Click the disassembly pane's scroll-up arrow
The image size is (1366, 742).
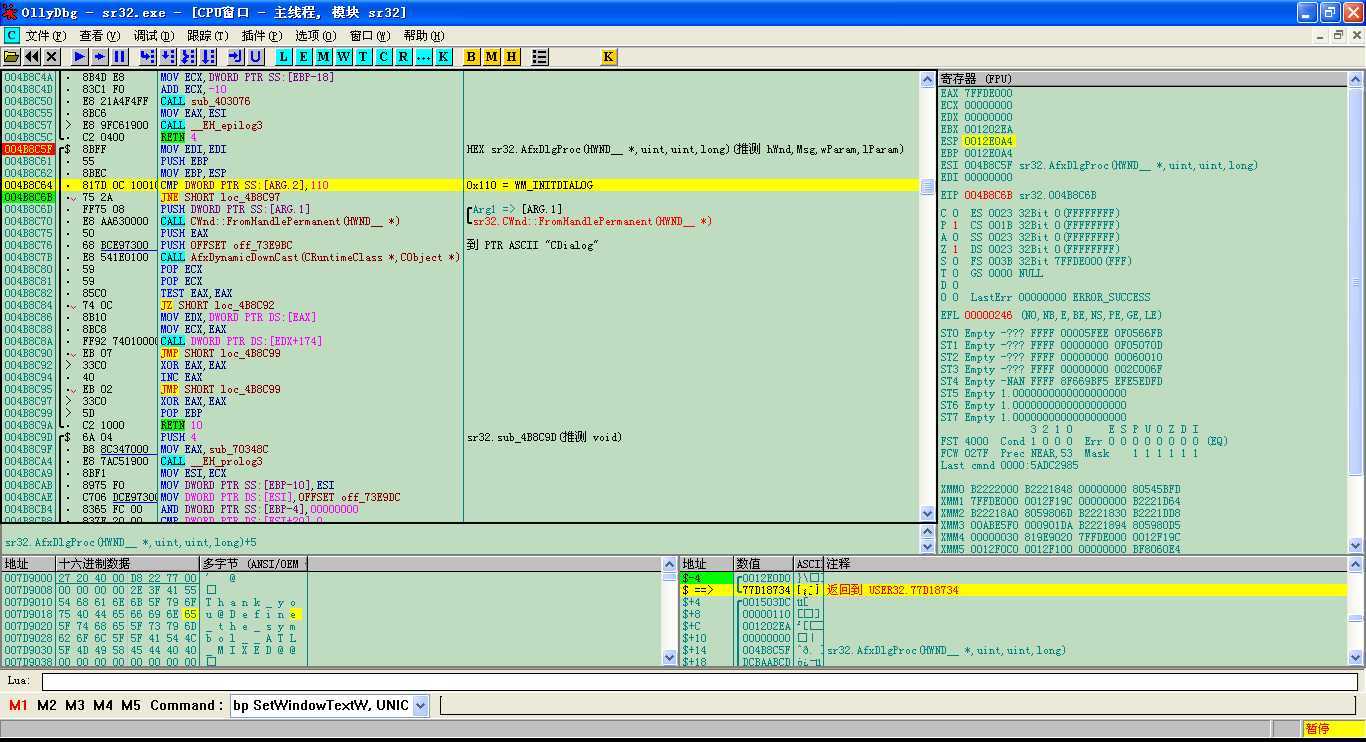928,80
